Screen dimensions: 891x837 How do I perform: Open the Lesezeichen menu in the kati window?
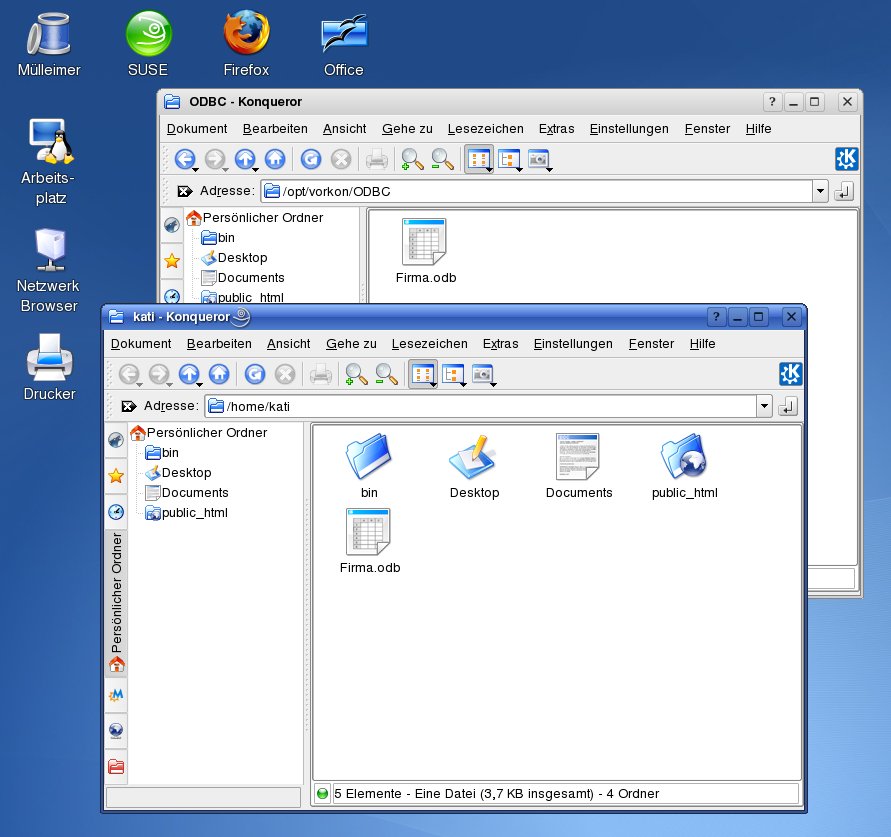pos(429,343)
